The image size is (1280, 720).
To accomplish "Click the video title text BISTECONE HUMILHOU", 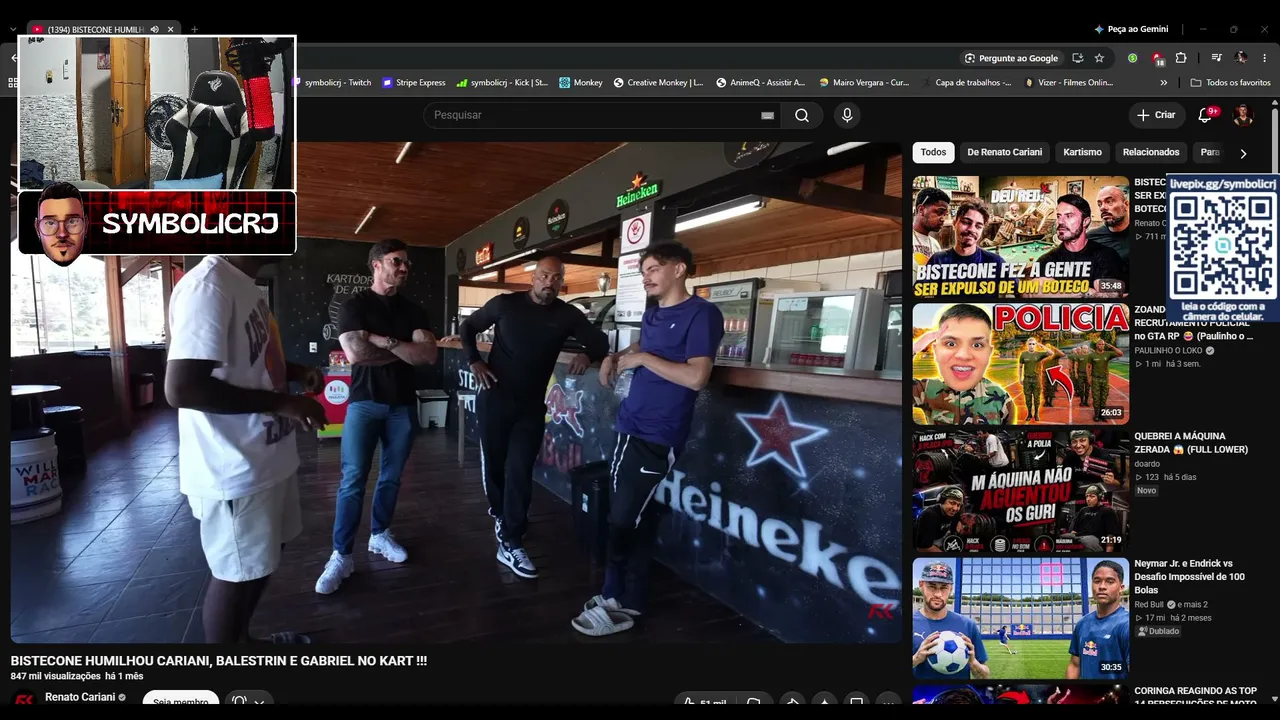I will (x=219, y=661).
